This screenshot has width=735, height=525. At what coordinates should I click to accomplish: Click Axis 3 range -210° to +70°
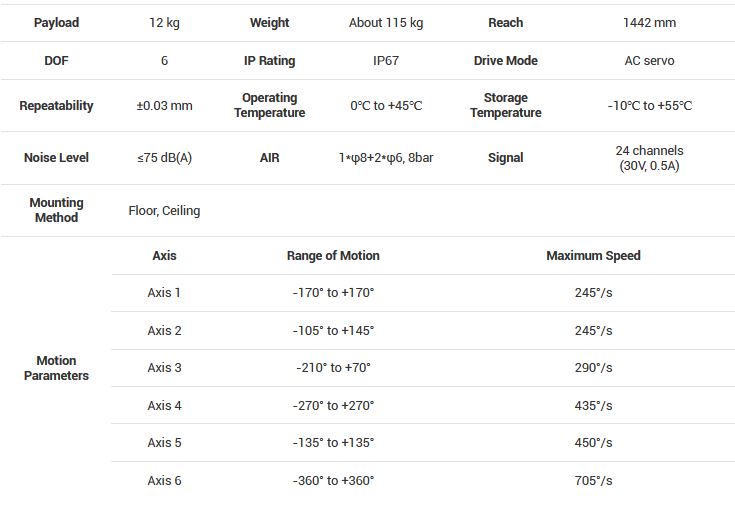click(333, 368)
